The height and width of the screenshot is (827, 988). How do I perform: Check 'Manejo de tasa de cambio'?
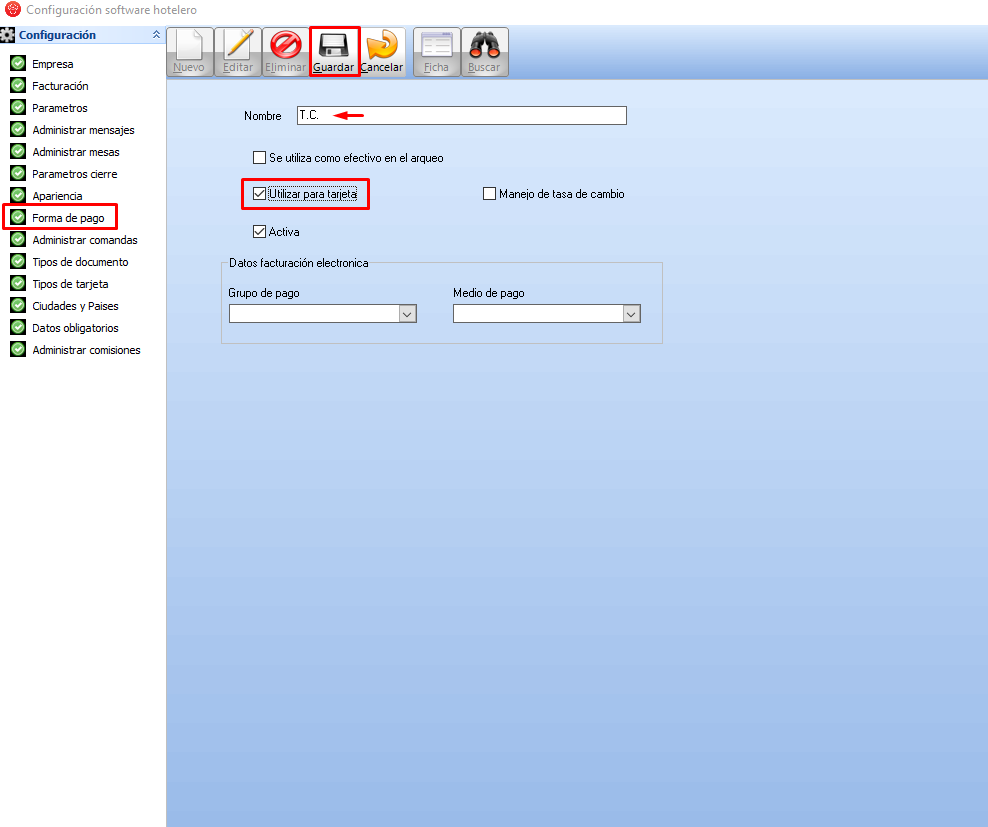490,194
